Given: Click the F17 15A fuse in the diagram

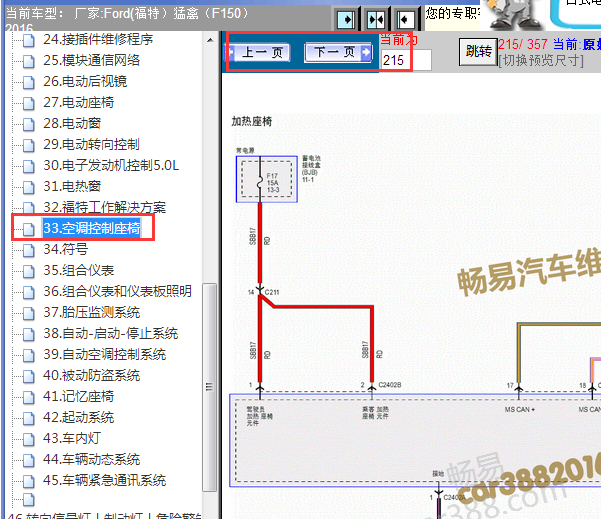Looking at the screenshot, I should 267,179.
